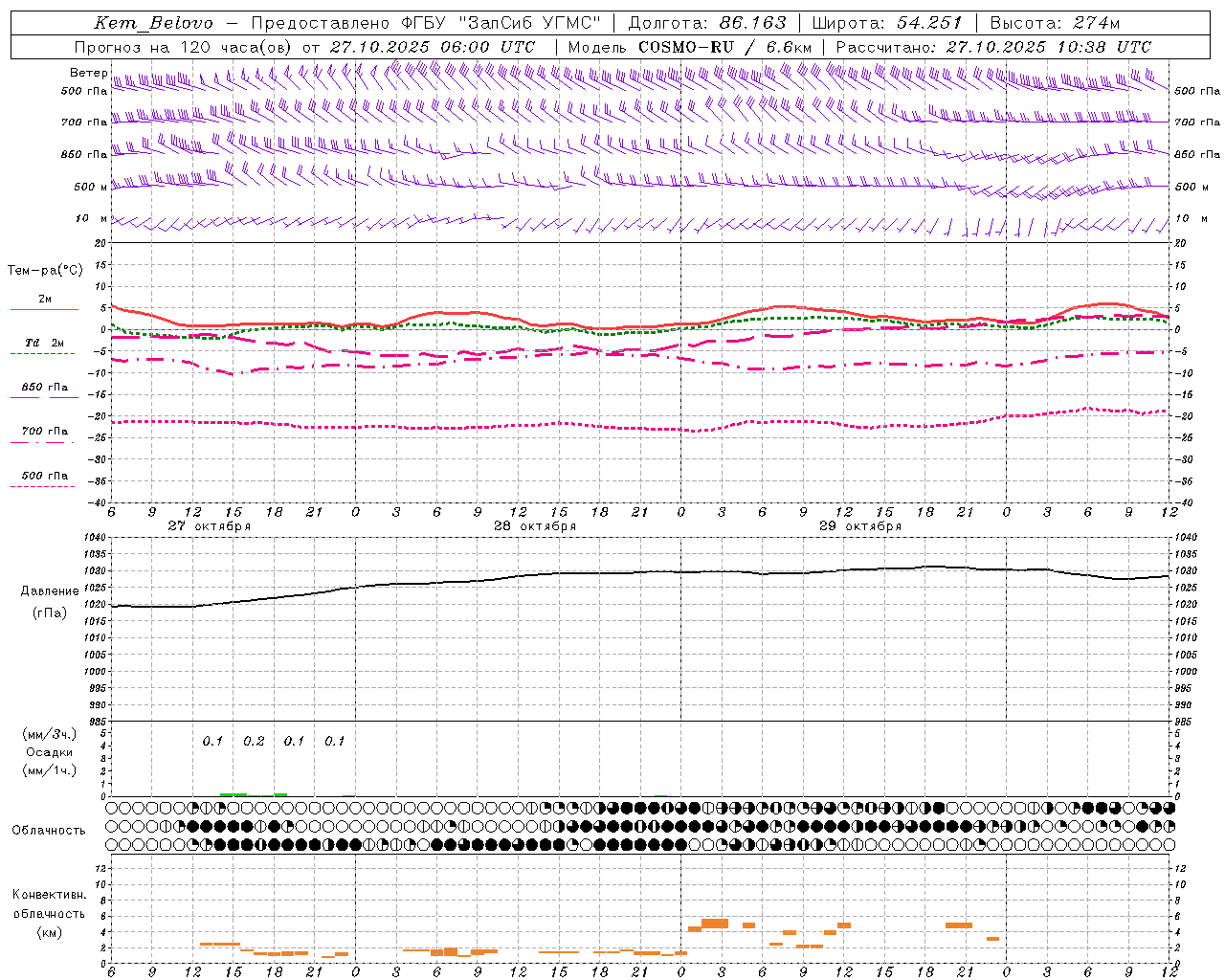Screen dimensions: 1225x980
Task: Click the date label 27 октября
Action: 210,526
